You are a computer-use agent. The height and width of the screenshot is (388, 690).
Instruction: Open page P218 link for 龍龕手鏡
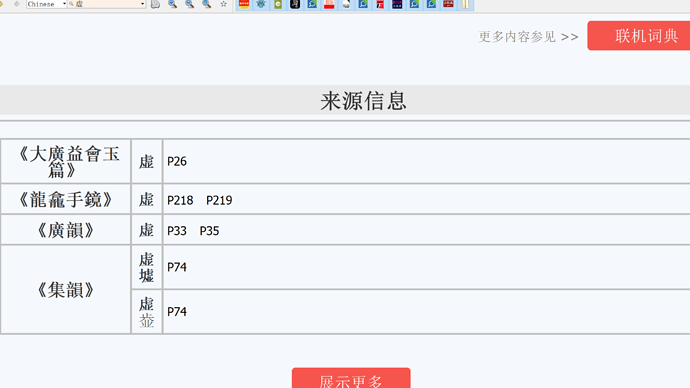pyautogui.click(x=180, y=201)
